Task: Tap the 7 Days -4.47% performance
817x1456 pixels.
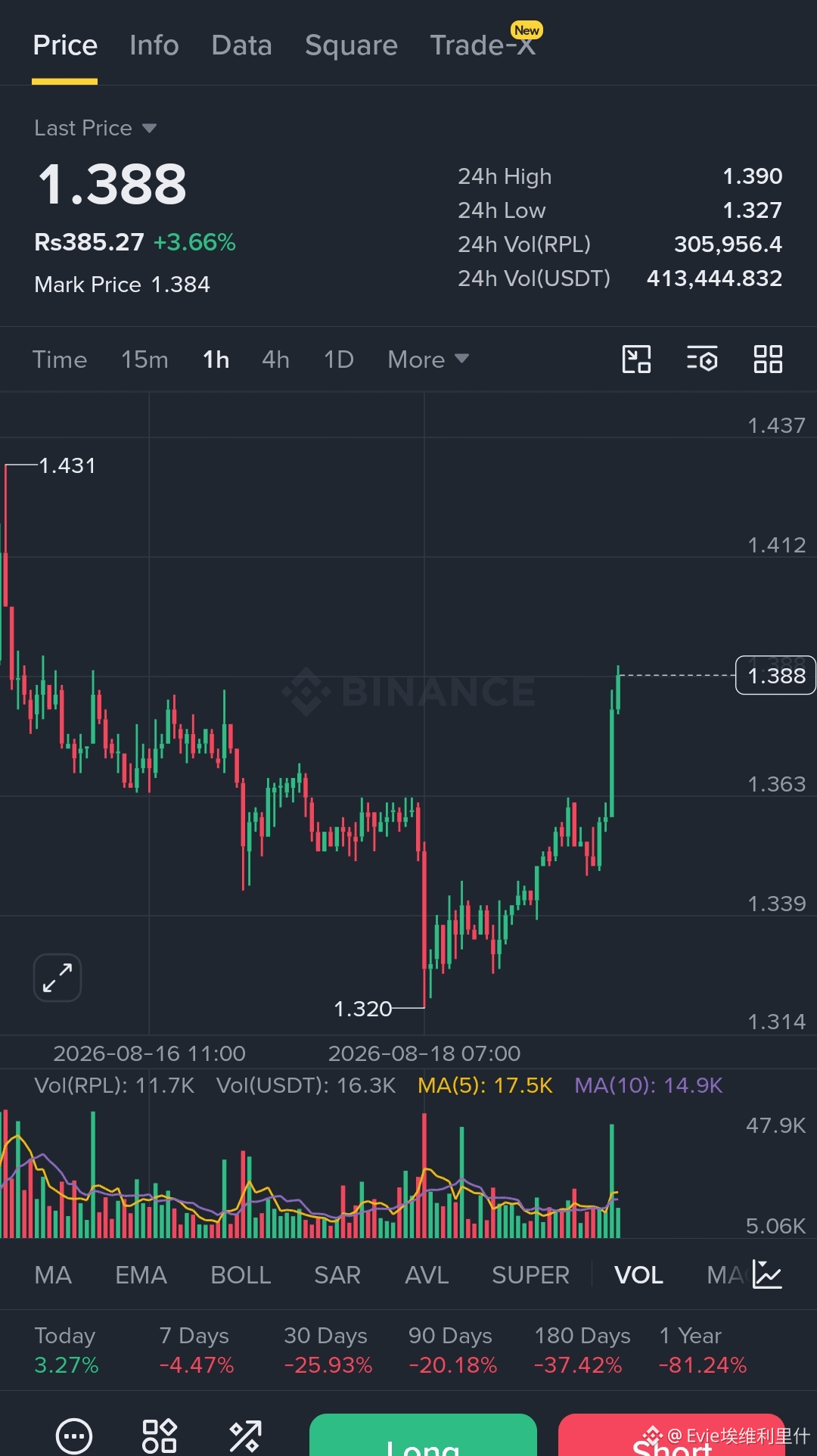Action: [197, 1350]
